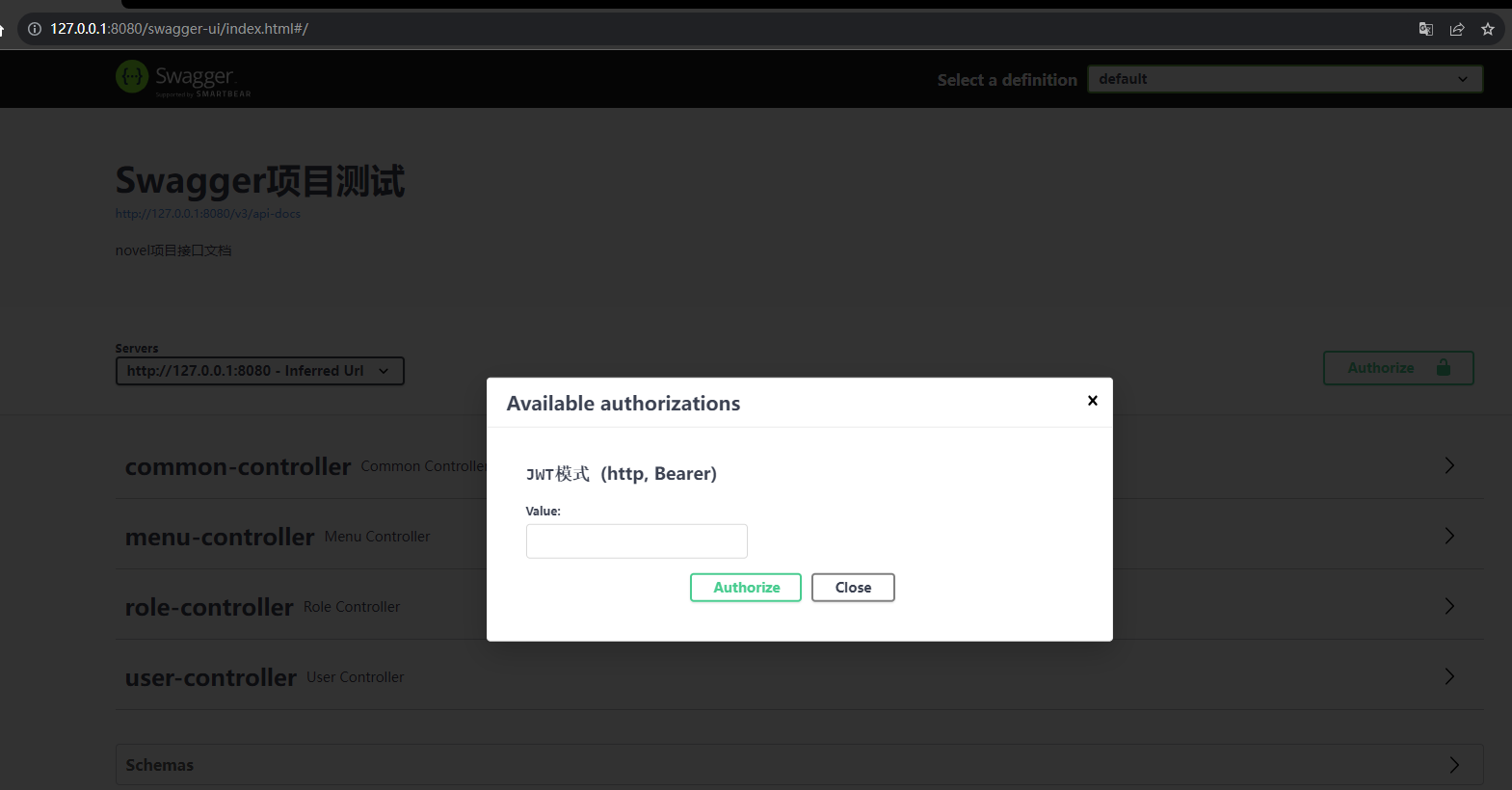The width and height of the screenshot is (1512, 790).
Task: Click the browser address bar URL
Action: pyautogui.click(x=179, y=29)
